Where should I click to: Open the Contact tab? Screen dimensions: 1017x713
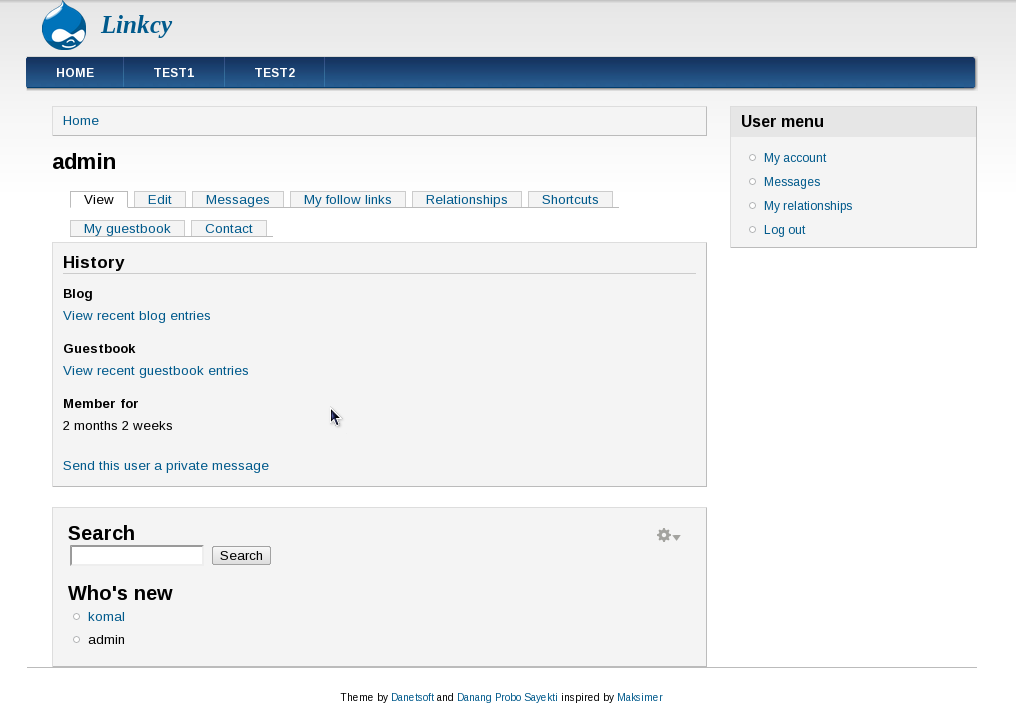pos(228,228)
